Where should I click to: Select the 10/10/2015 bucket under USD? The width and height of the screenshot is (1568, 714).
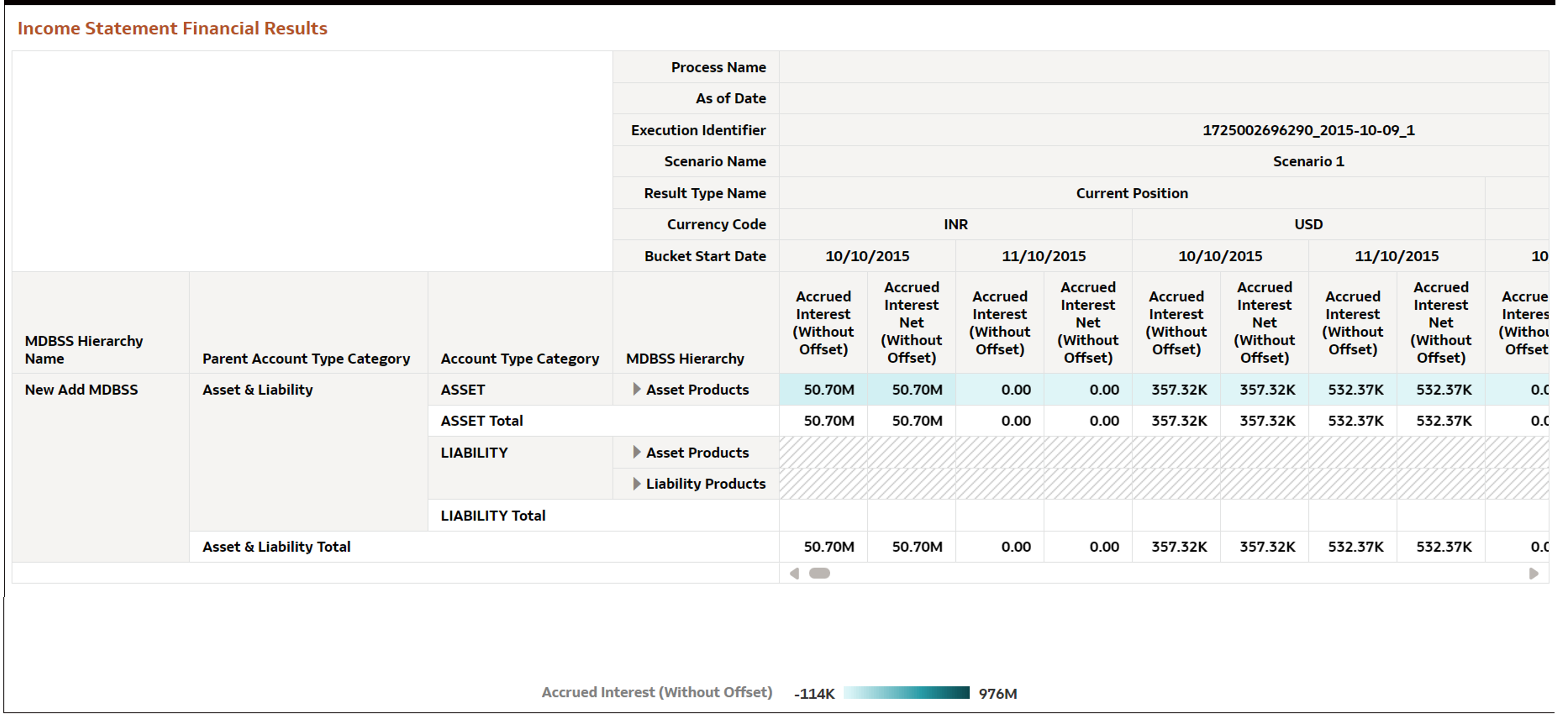1220,256
